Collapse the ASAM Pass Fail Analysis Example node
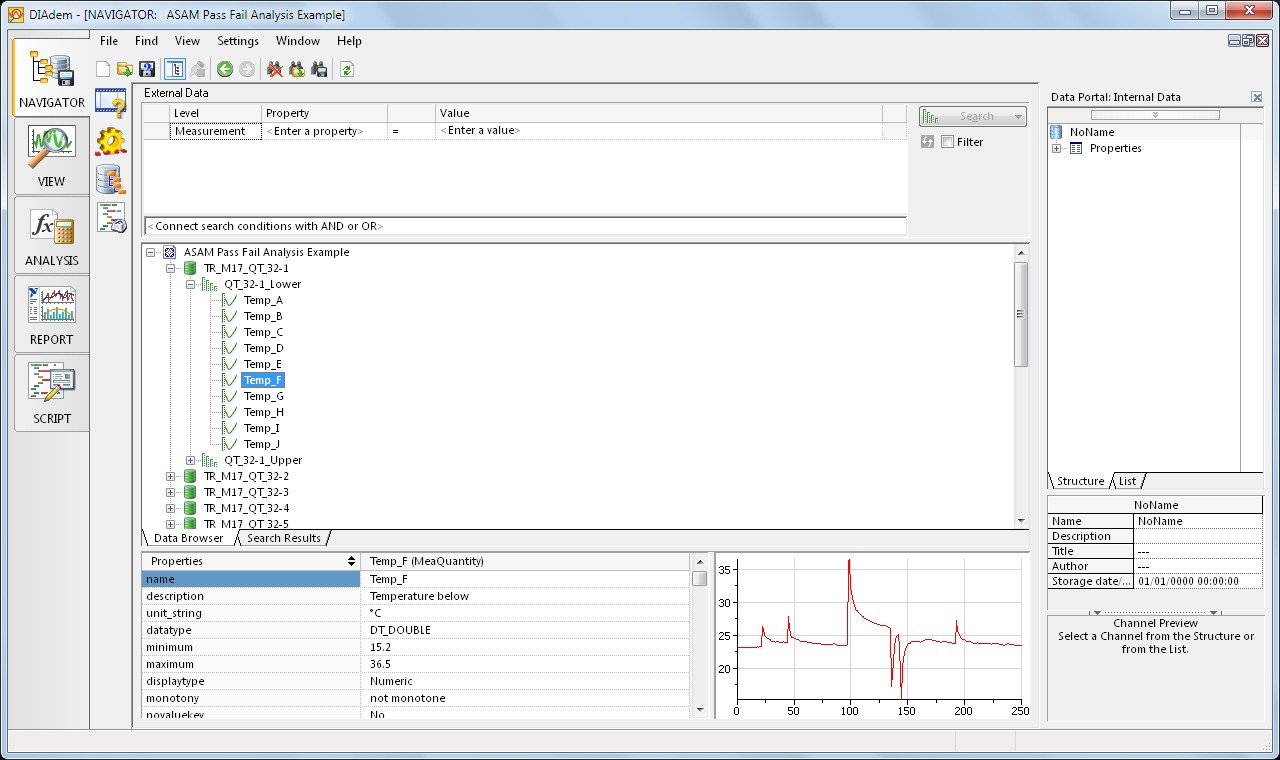 (150, 252)
